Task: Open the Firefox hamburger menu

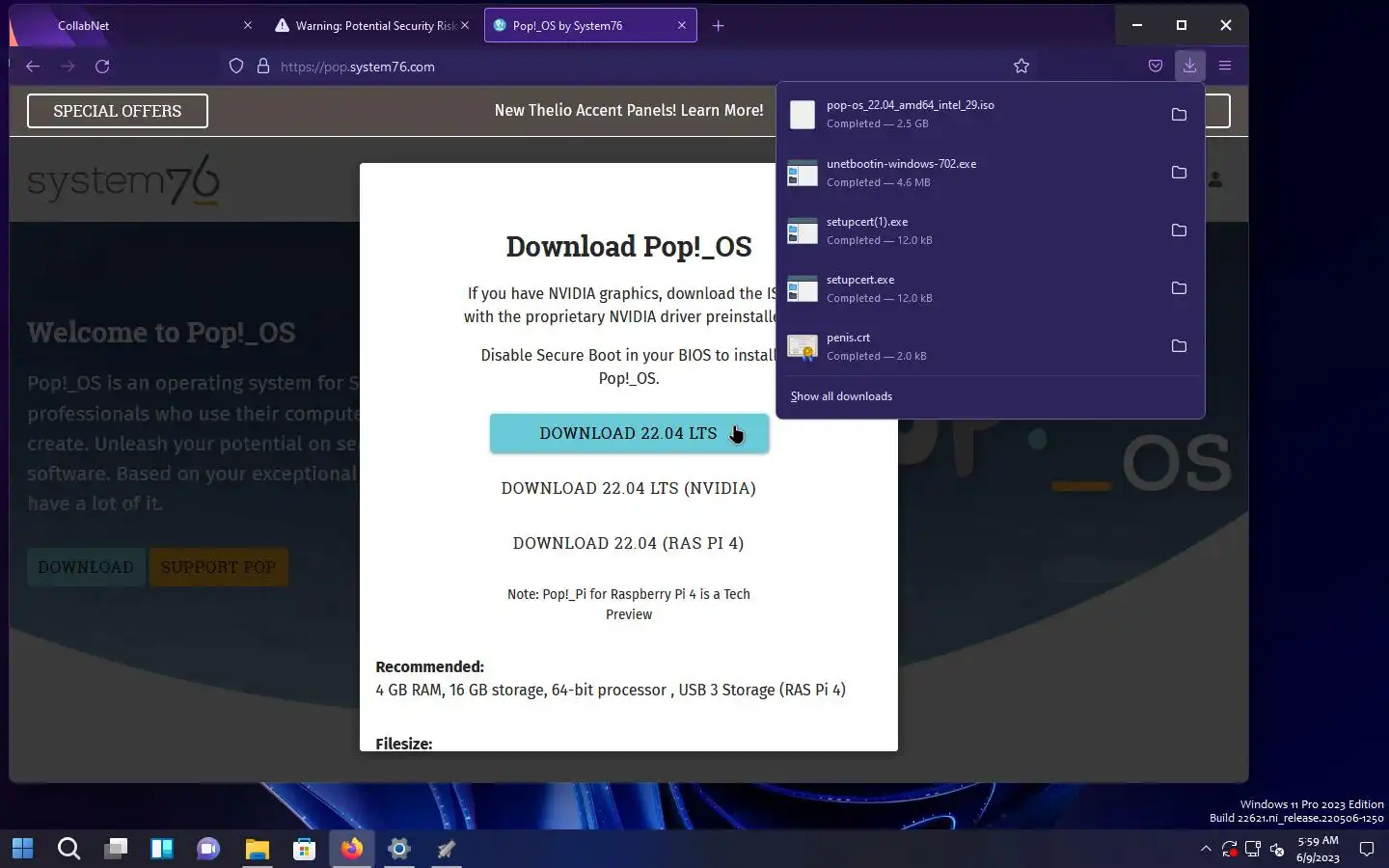Action: tap(1225, 66)
